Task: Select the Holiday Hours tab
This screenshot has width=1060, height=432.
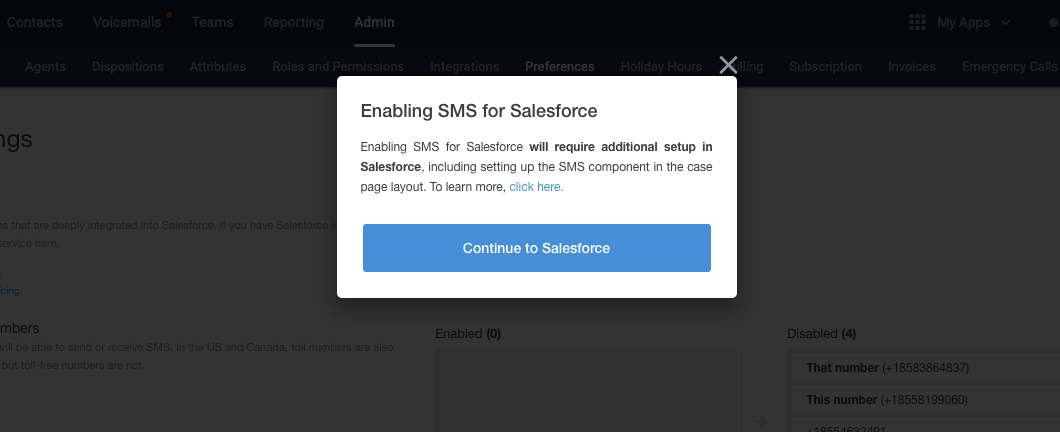Action: [661, 67]
